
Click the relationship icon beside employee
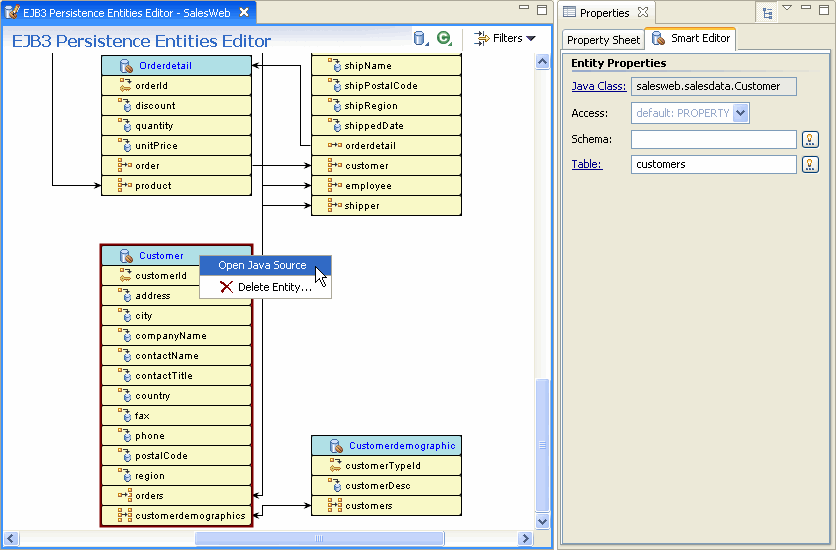click(335, 185)
